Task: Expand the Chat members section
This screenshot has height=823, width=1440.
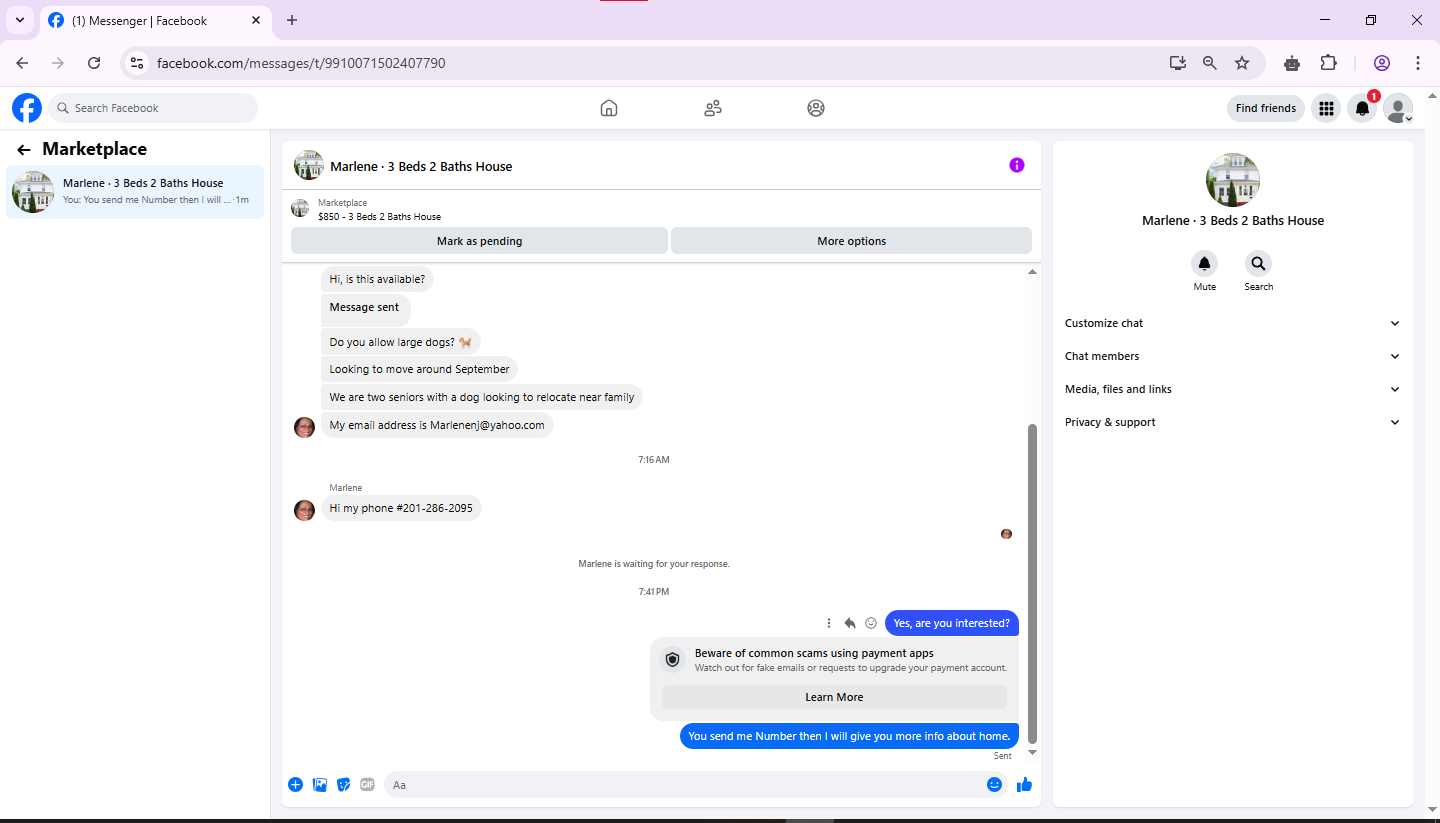Action: pyautogui.click(x=1232, y=356)
